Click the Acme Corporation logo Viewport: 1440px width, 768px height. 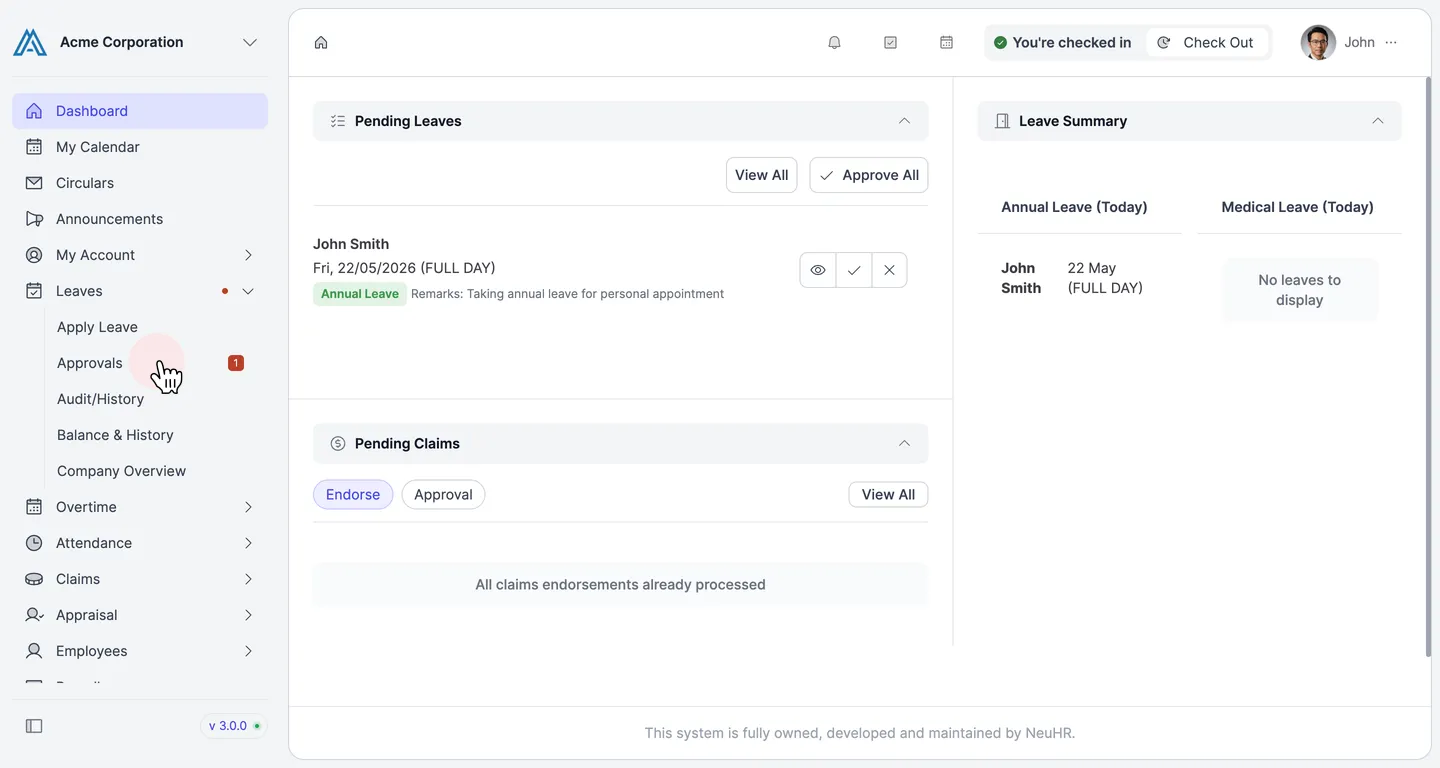(x=30, y=42)
